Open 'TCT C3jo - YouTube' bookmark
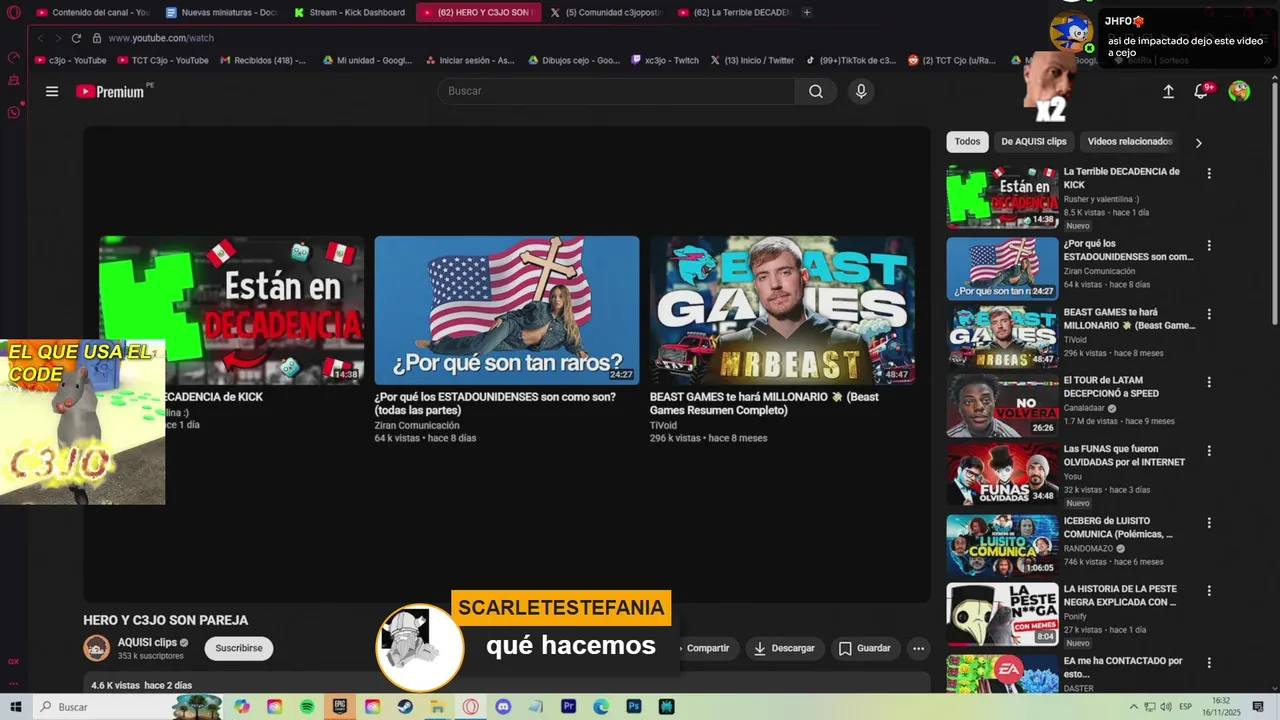The image size is (1280, 720). 163,60
